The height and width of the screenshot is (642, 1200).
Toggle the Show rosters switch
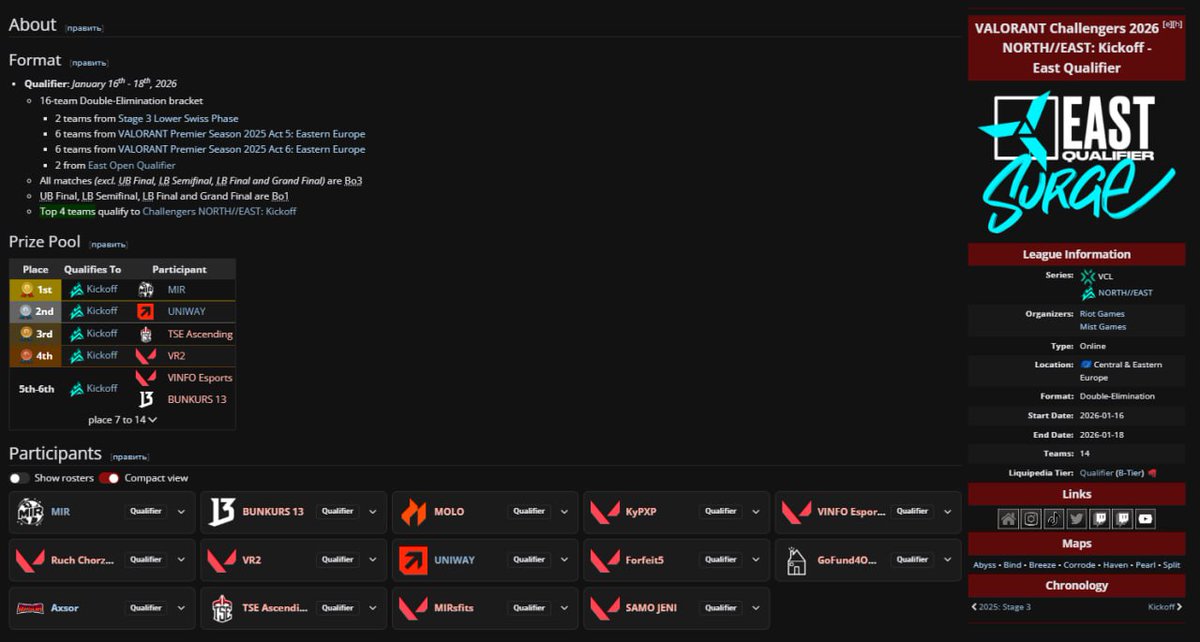click(20, 478)
